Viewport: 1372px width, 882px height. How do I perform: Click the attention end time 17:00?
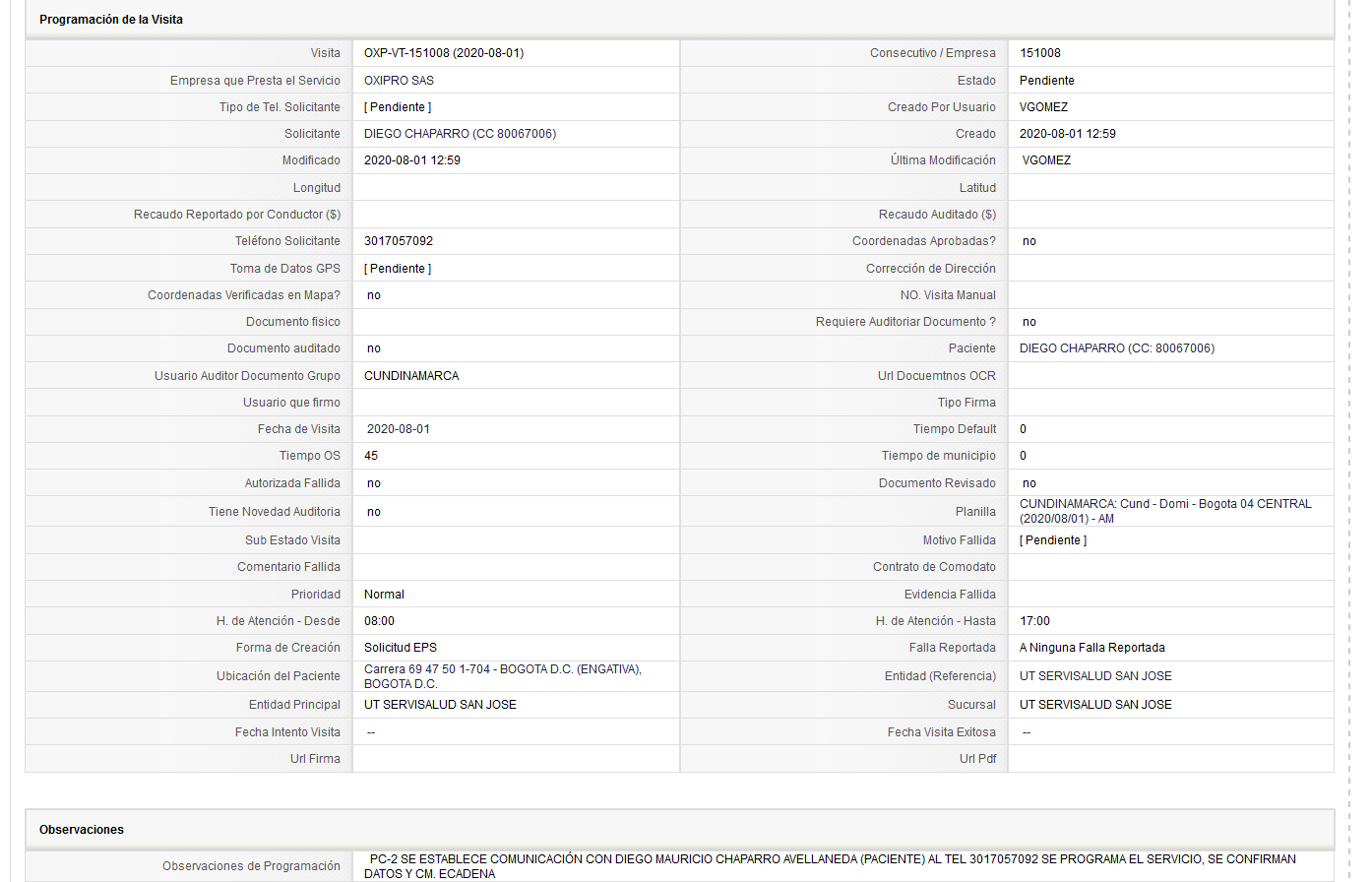(x=1034, y=621)
